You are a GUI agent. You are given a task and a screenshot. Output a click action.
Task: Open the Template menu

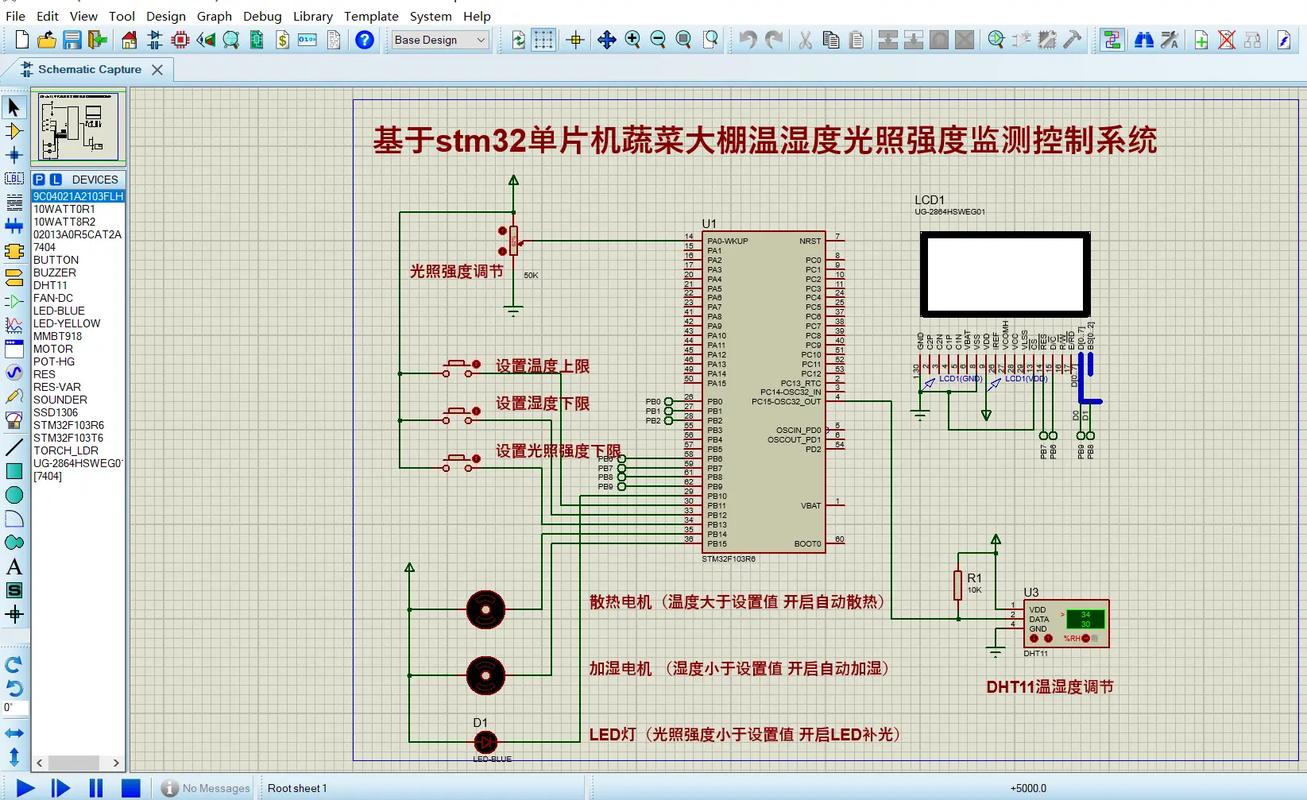tap(371, 16)
